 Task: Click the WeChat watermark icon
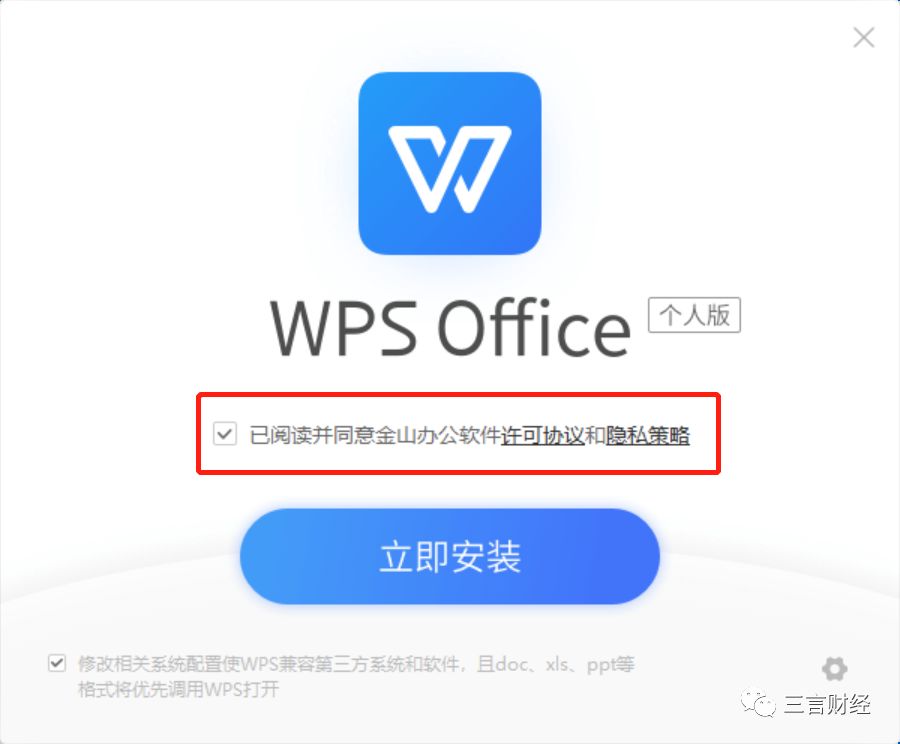pos(758,704)
